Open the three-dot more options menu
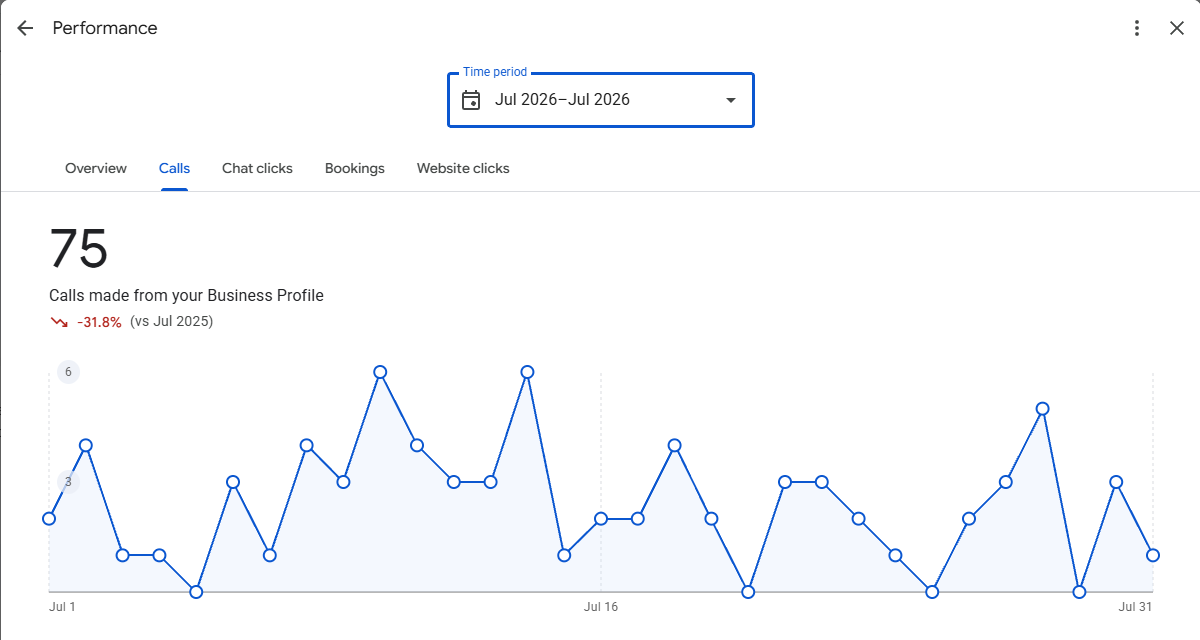The height and width of the screenshot is (640, 1200). [1137, 28]
